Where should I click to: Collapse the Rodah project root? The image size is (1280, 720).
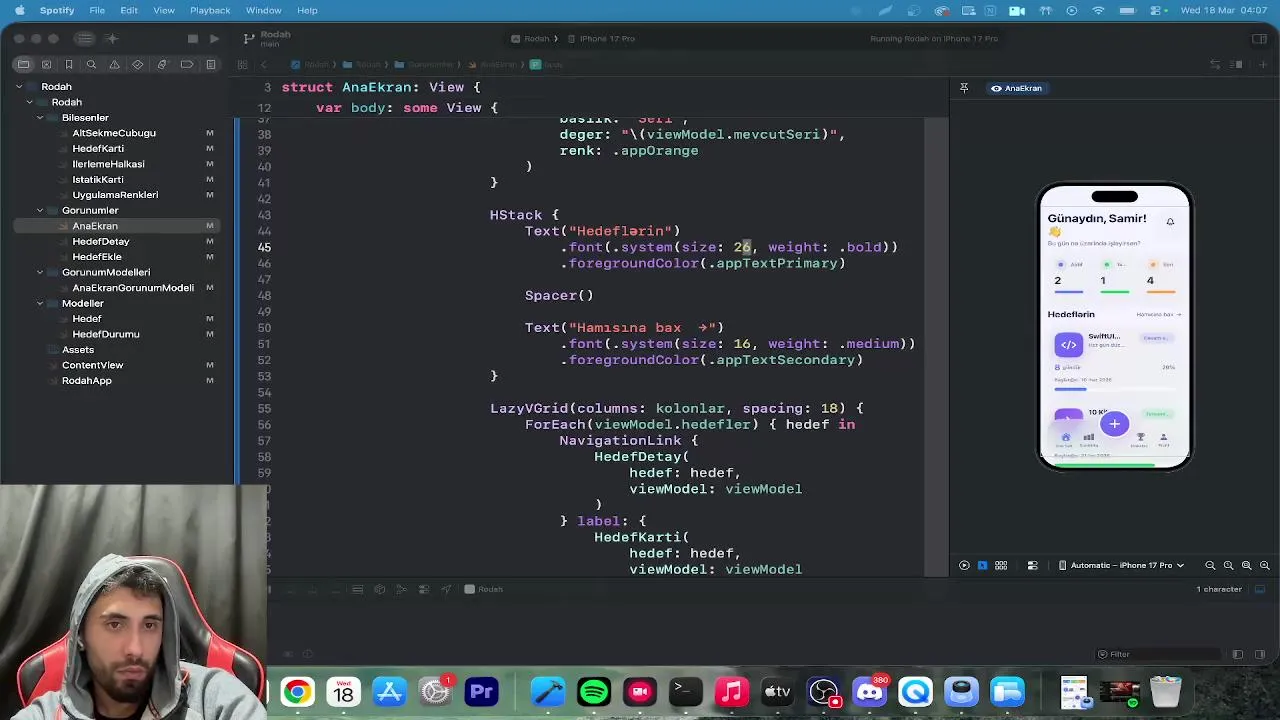pyautogui.click(x=19, y=87)
